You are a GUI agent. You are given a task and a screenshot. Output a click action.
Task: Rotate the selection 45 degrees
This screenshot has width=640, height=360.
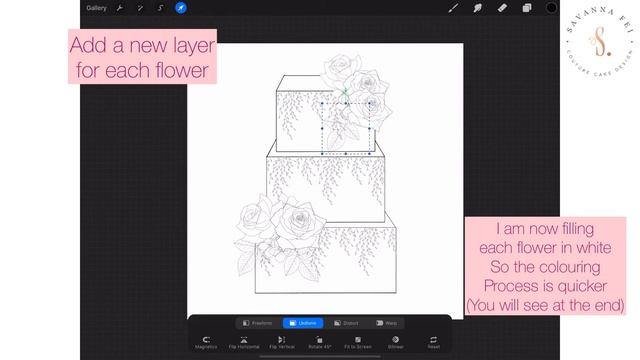(320, 342)
